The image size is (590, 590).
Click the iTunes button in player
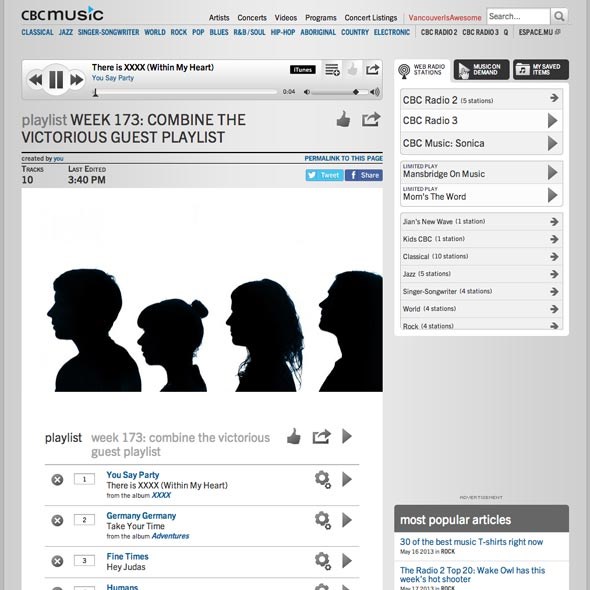303,70
